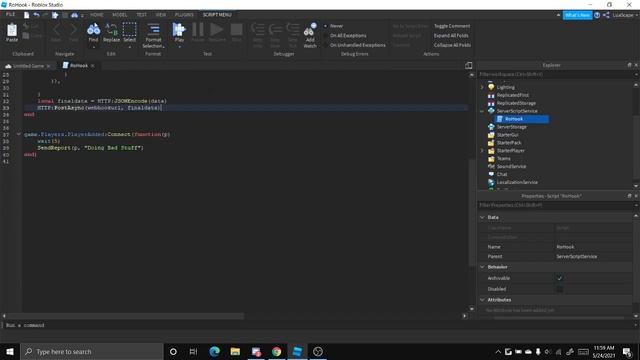Close the RoHook script tab
This screenshot has height=360, width=640.
click(x=93, y=66)
